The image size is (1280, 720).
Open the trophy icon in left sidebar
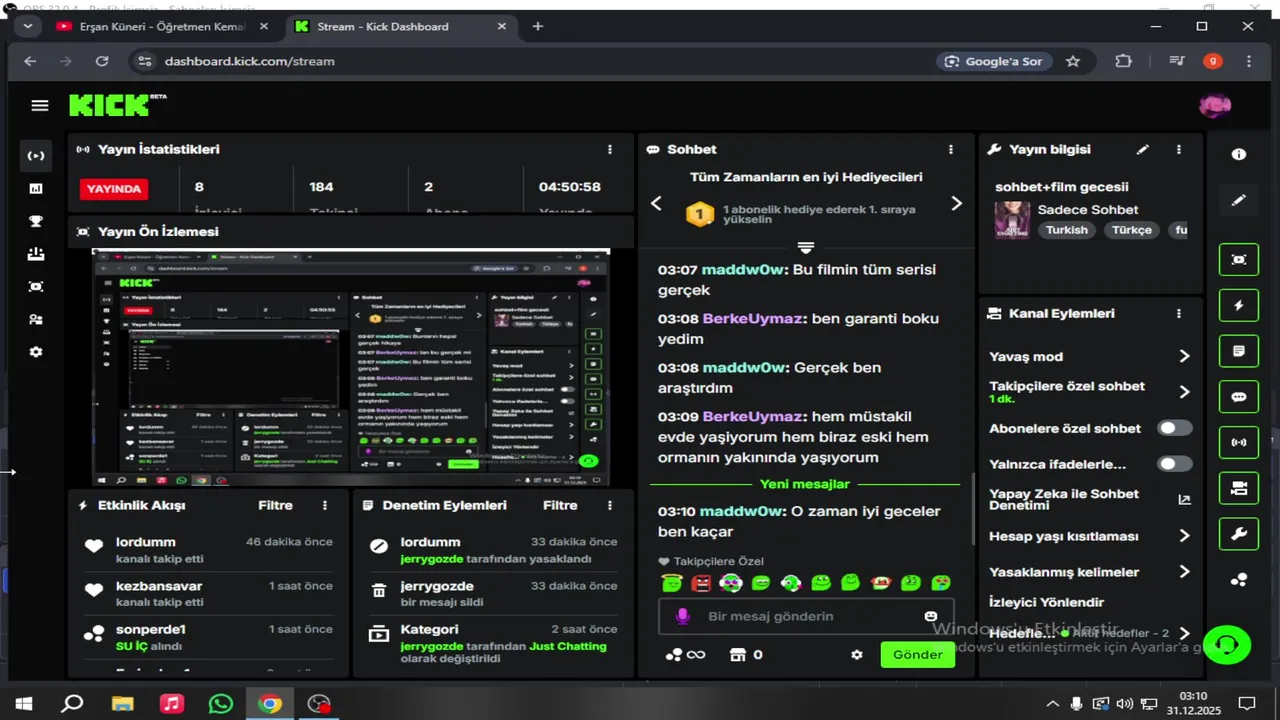[36, 221]
